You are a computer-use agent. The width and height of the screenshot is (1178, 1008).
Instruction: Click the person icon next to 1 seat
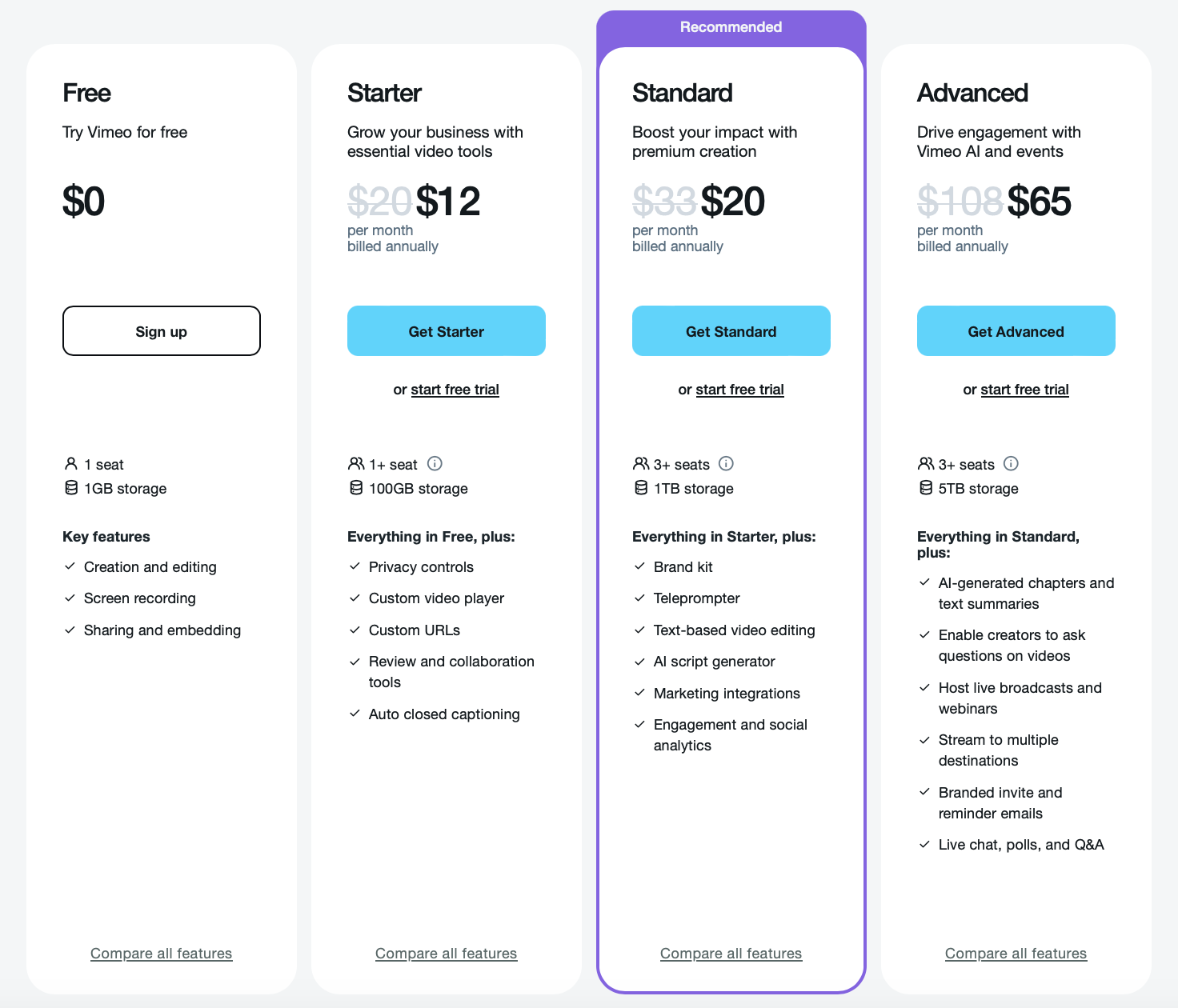[x=71, y=464]
